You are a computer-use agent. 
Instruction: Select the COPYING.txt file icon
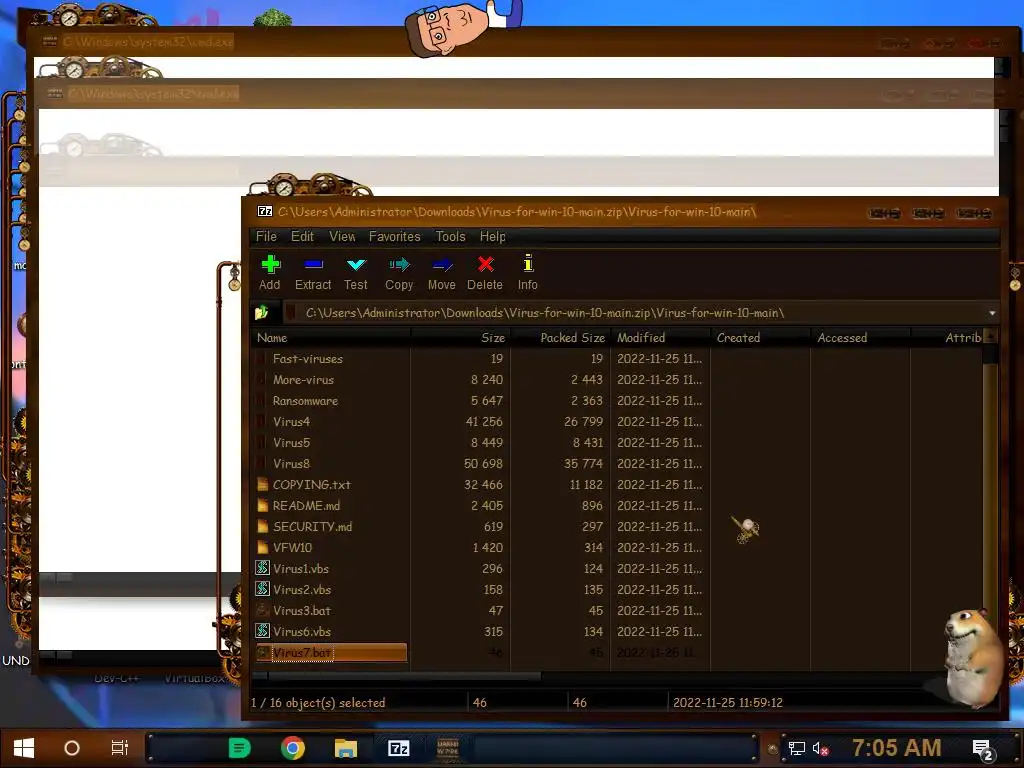tap(263, 485)
